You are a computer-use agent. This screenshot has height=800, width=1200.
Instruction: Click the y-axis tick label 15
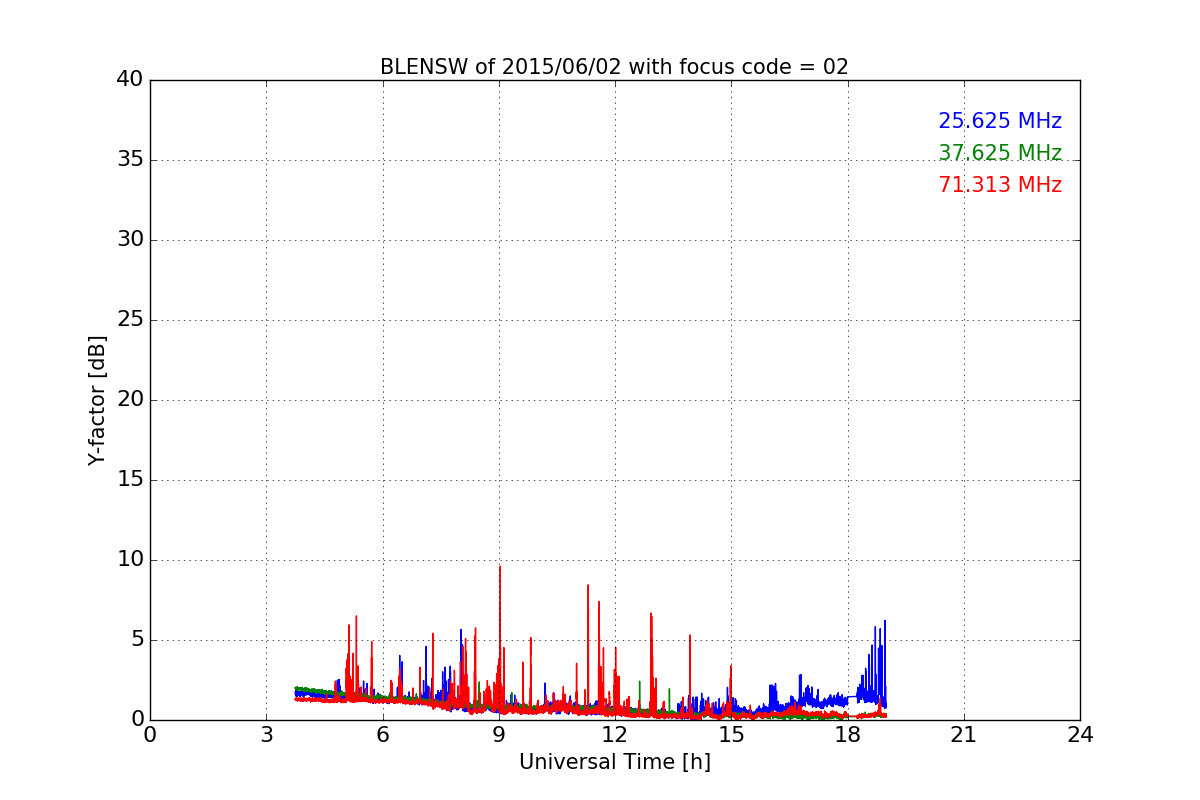(x=130, y=480)
